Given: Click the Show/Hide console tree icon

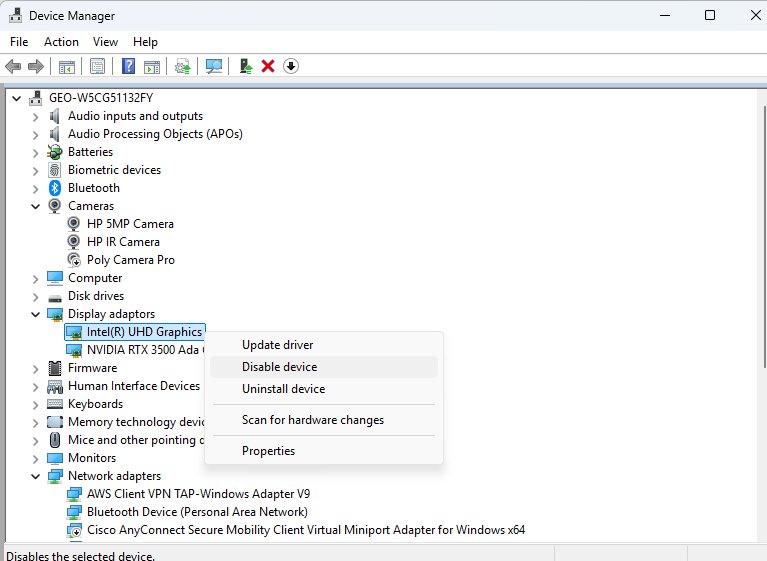Looking at the screenshot, I should [x=66, y=66].
